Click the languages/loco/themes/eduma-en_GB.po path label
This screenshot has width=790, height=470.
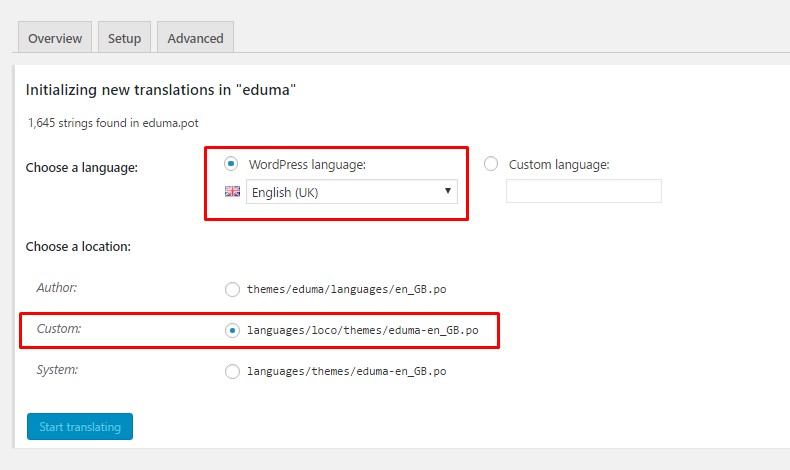362,329
